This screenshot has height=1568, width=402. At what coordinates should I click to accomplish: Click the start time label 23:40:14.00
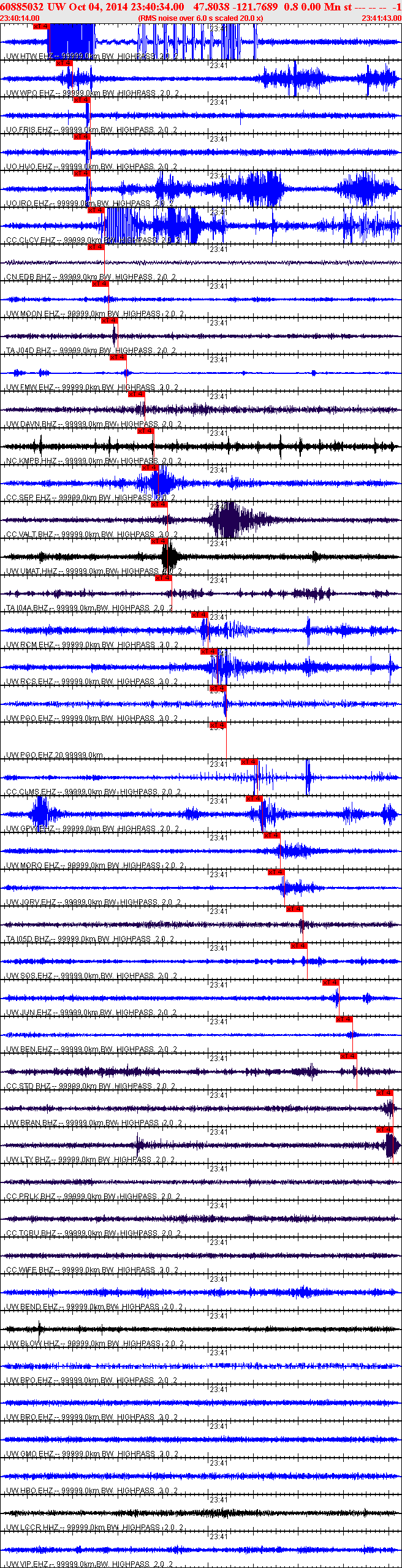[20, 18]
